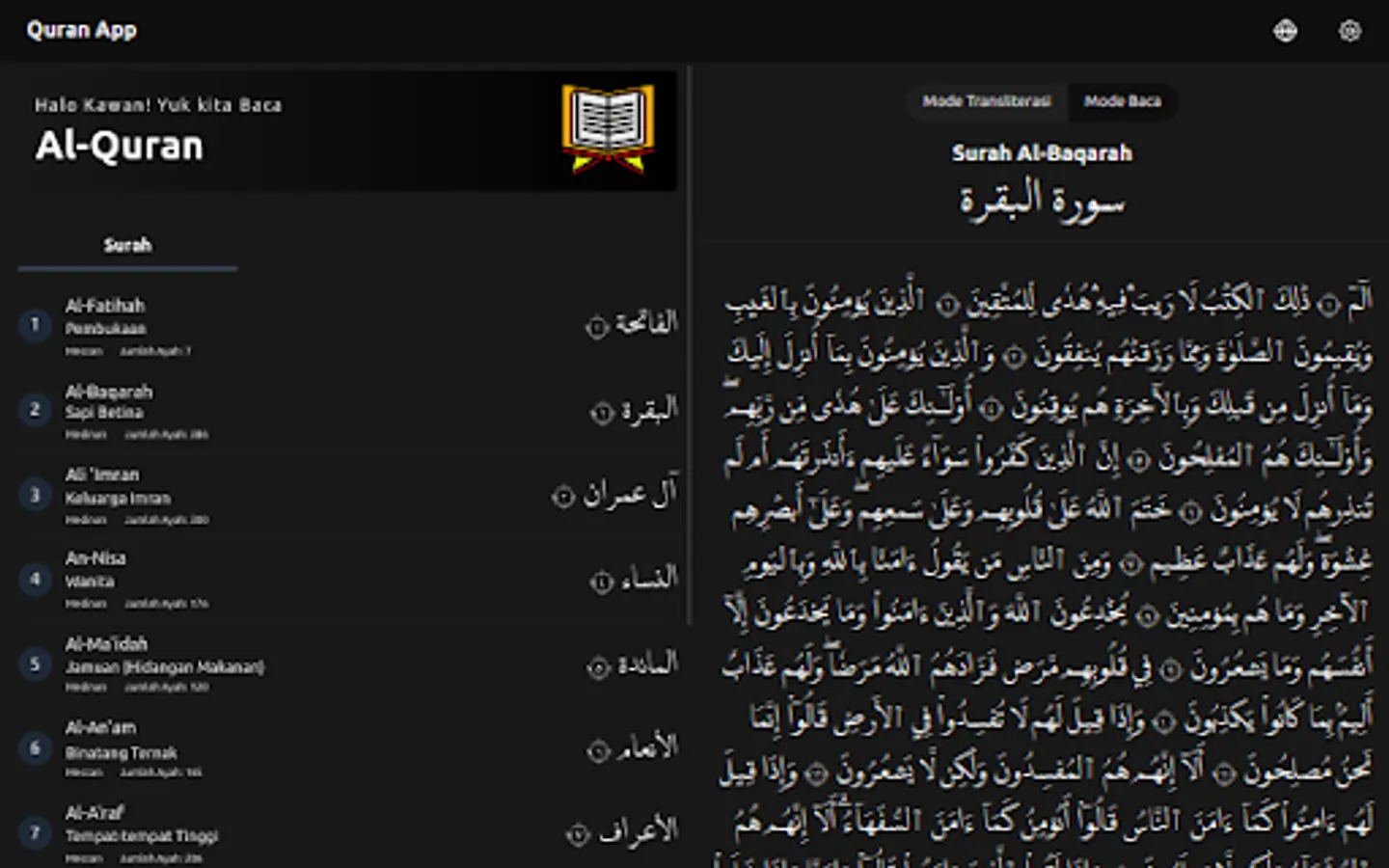This screenshot has height=868, width=1389.
Task: Click the 'Binatang Ternak' translation text
Action: coord(122,752)
